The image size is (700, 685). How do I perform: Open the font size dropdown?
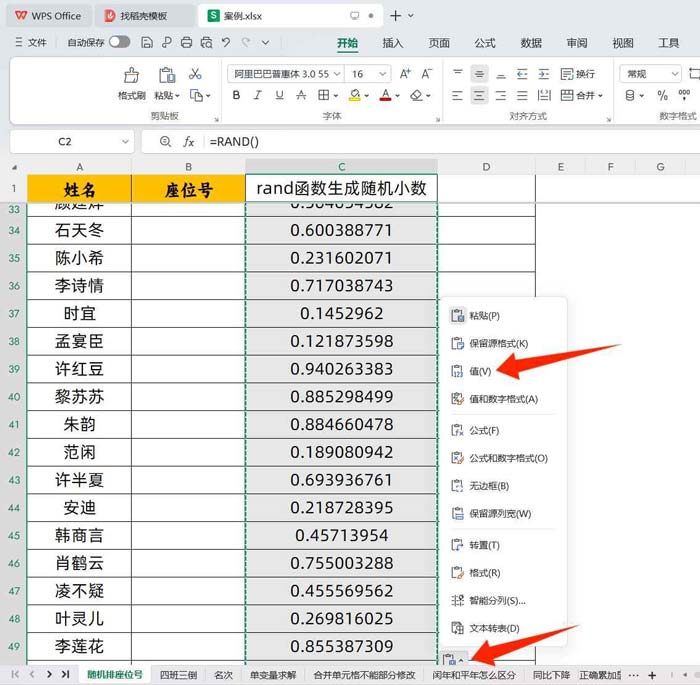[x=383, y=74]
